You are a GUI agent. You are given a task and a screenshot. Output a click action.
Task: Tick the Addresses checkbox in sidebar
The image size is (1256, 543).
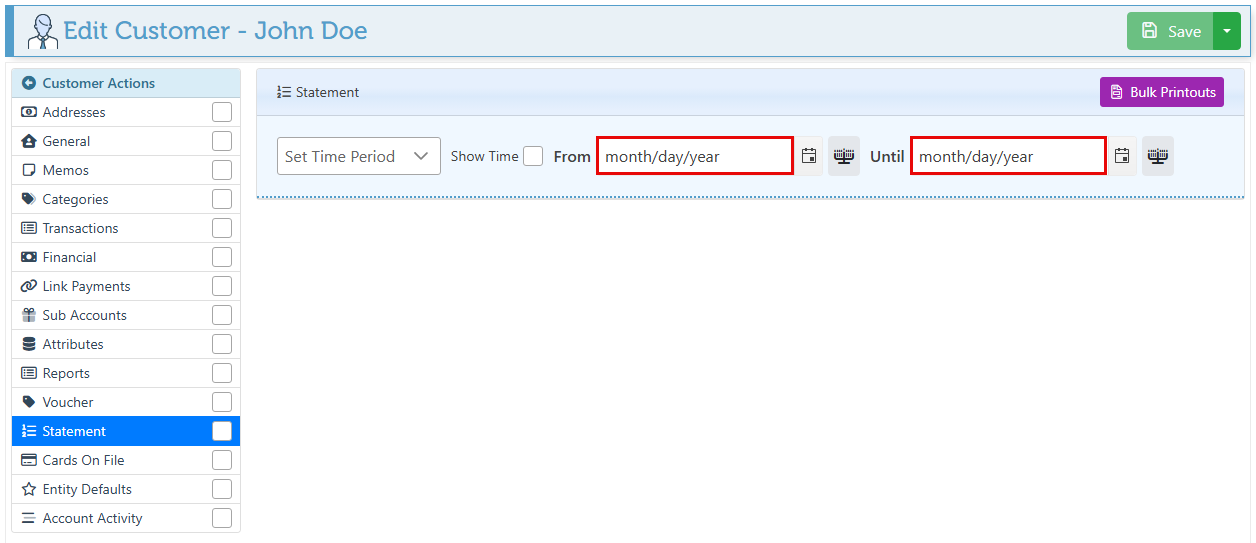(x=221, y=112)
